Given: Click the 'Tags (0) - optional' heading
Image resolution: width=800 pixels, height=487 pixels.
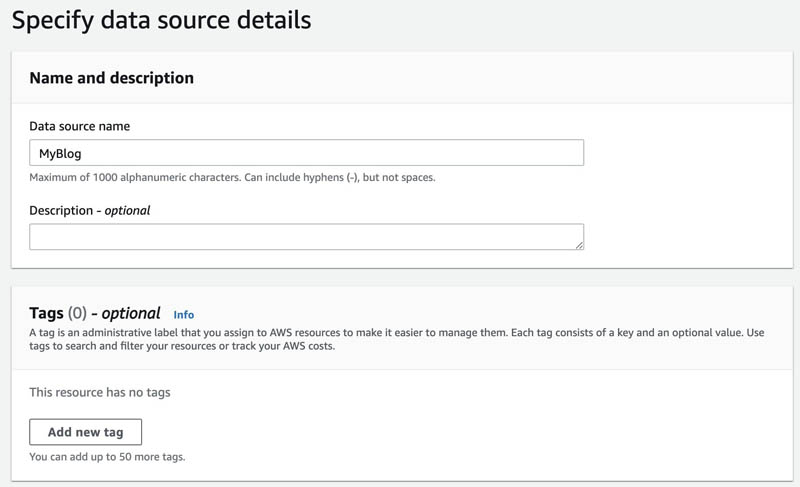Looking at the screenshot, I should click(95, 313).
